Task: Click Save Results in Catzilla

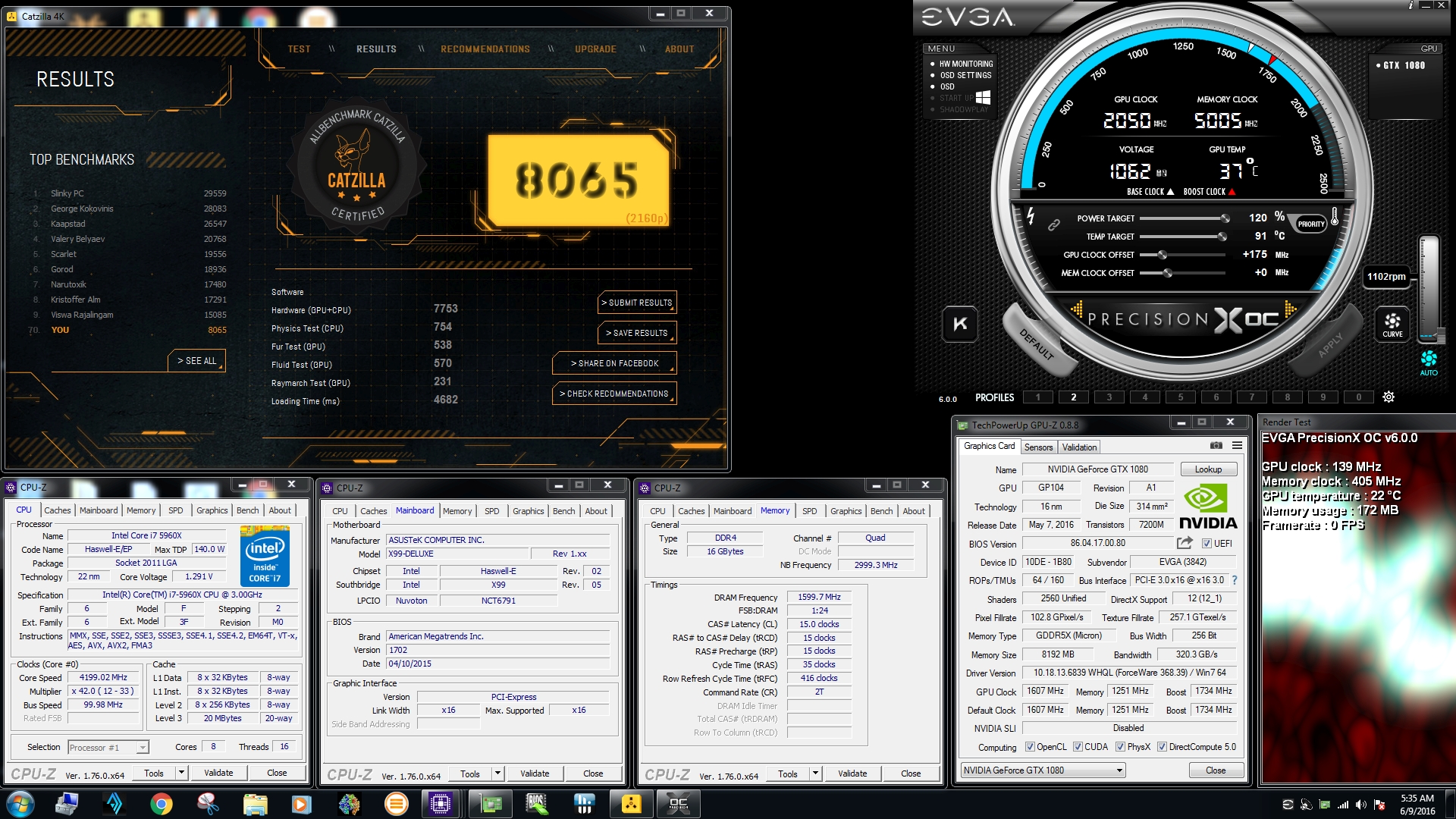Action: click(x=637, y=333)
